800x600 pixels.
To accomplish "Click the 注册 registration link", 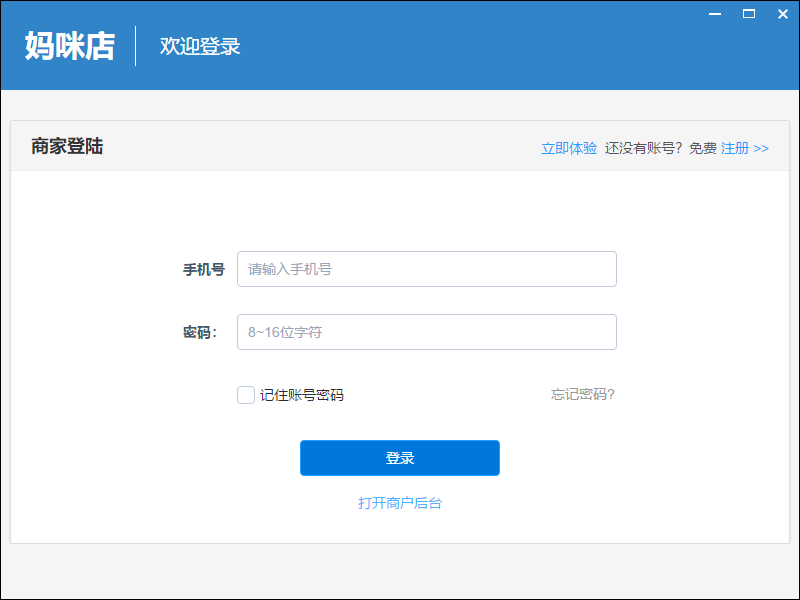I will [x=735, y=148].
